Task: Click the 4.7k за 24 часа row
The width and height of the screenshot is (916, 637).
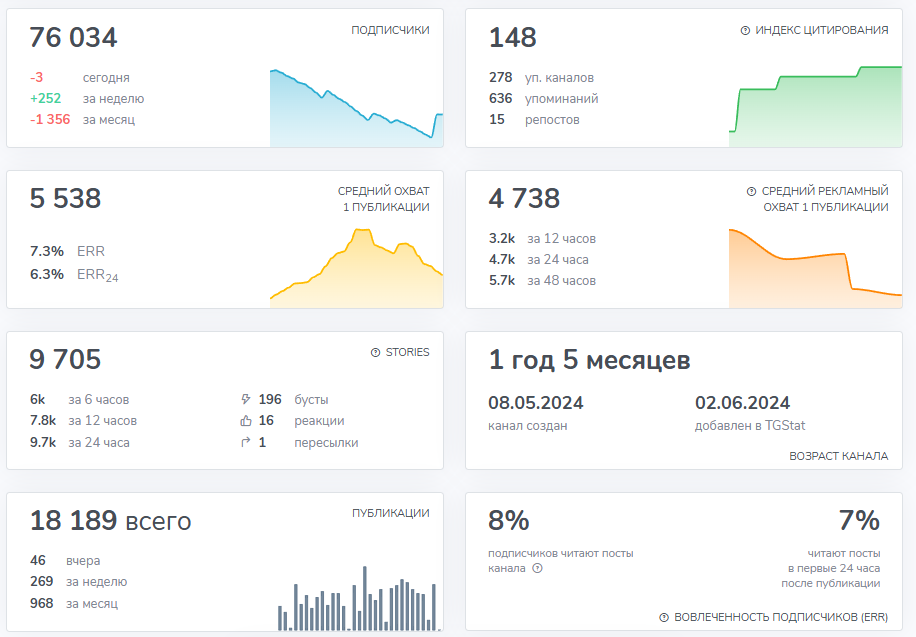Action: [539, 259]
